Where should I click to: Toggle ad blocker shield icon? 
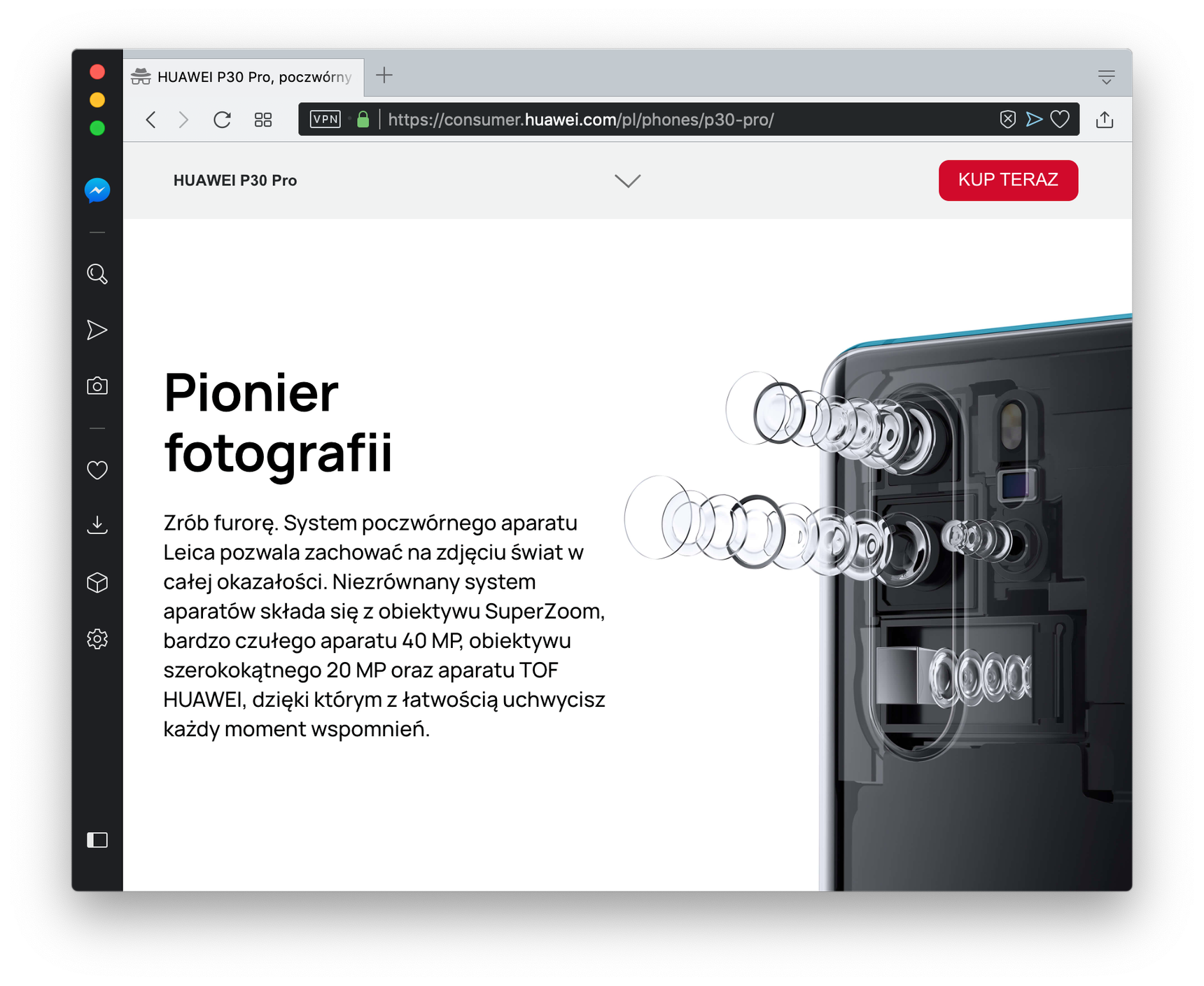[1007, 120]
